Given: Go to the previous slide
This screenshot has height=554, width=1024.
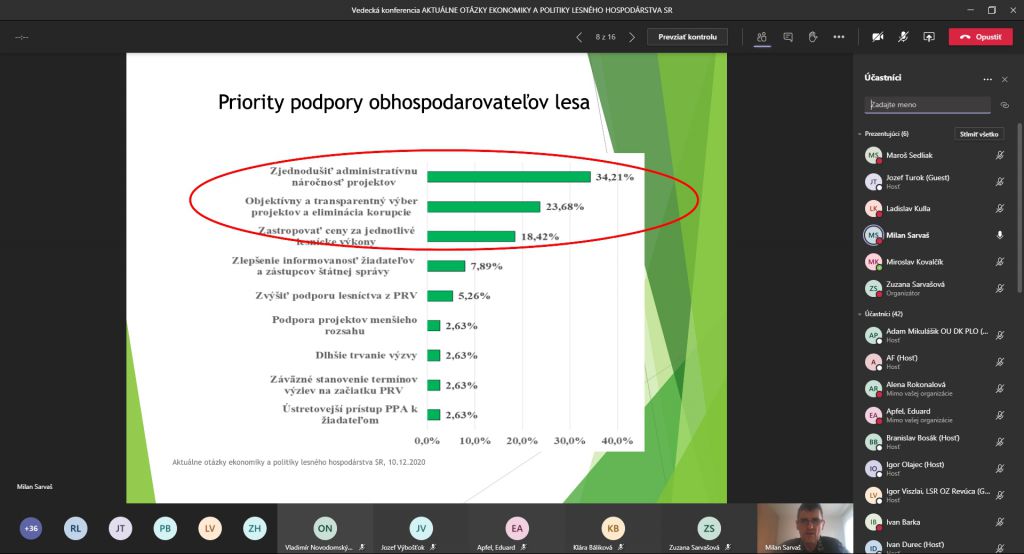Looking at the screenshot, I should (x=579, y=37).
